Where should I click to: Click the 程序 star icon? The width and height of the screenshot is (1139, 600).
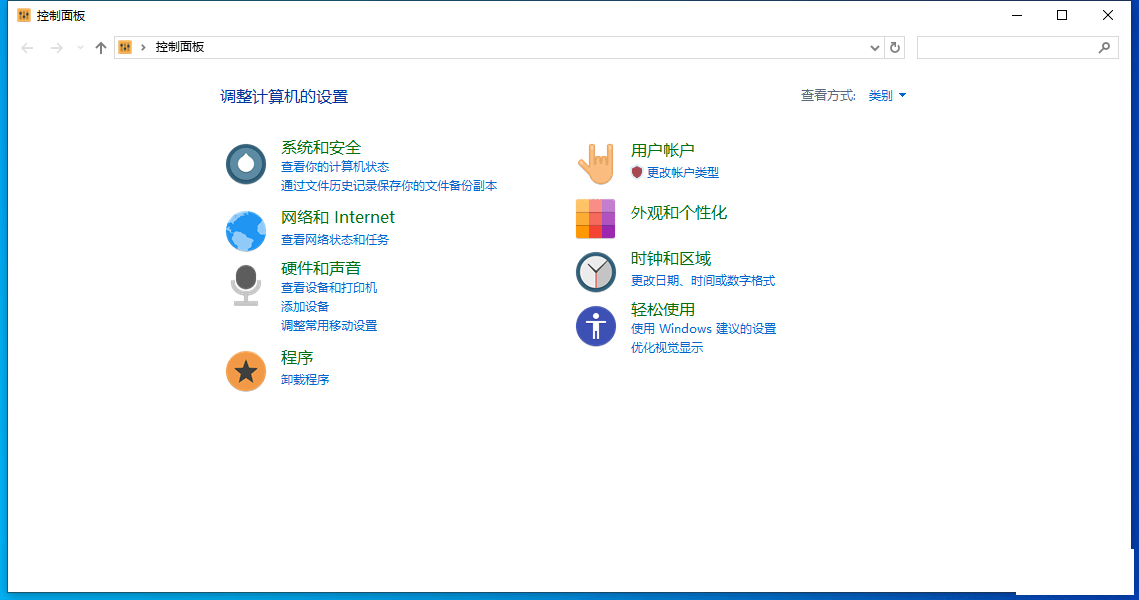[x=246, y=372]
